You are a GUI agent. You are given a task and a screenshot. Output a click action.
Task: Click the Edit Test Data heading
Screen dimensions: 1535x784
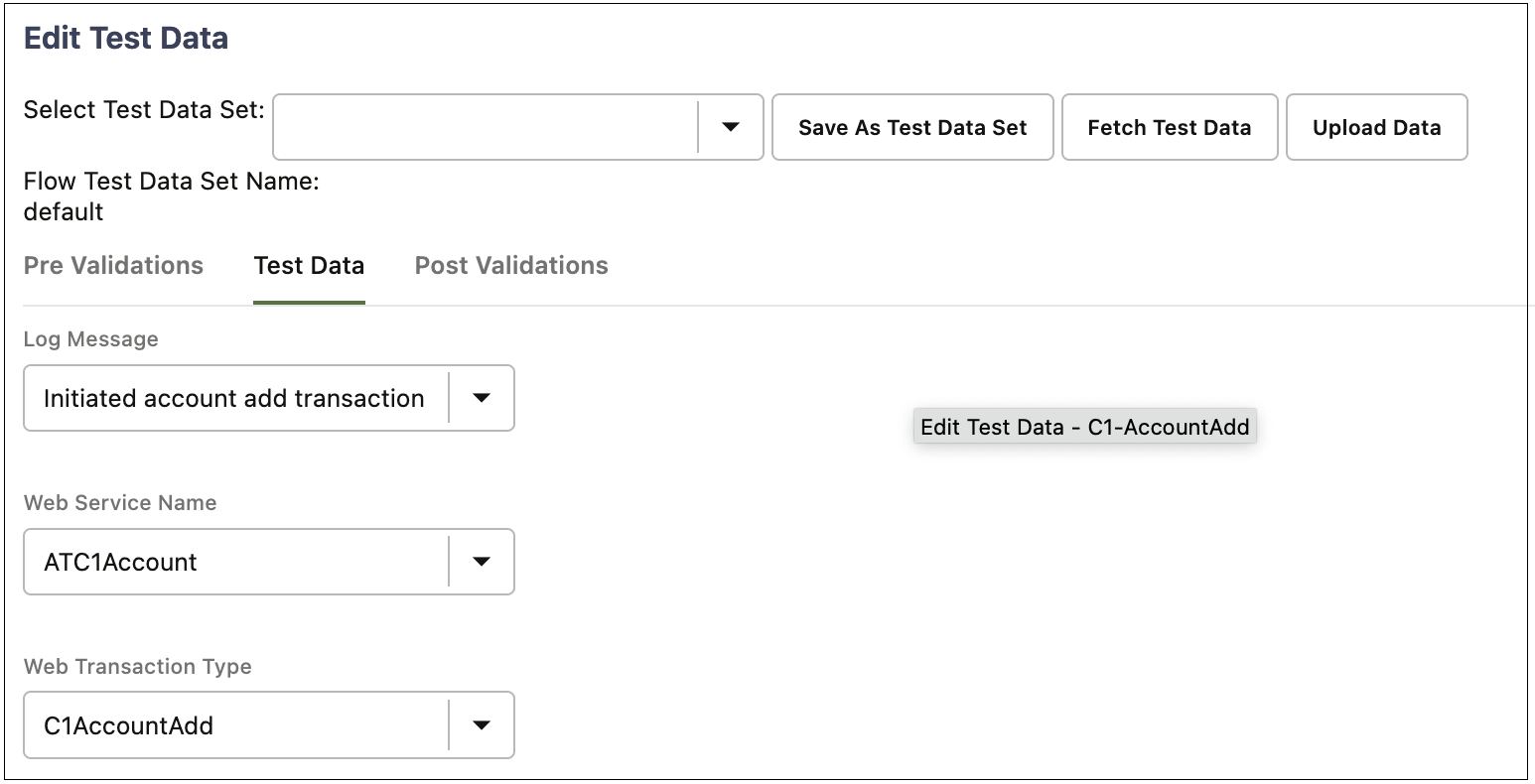click(126, 38)
